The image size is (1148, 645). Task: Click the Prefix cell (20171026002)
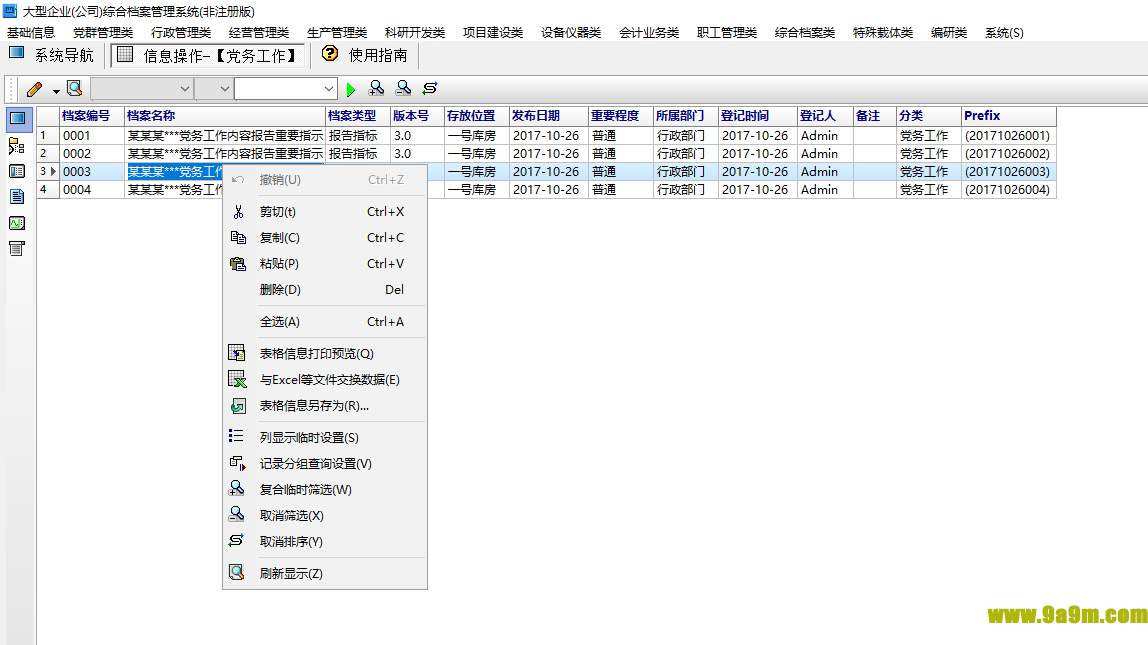click(1008, 154)
